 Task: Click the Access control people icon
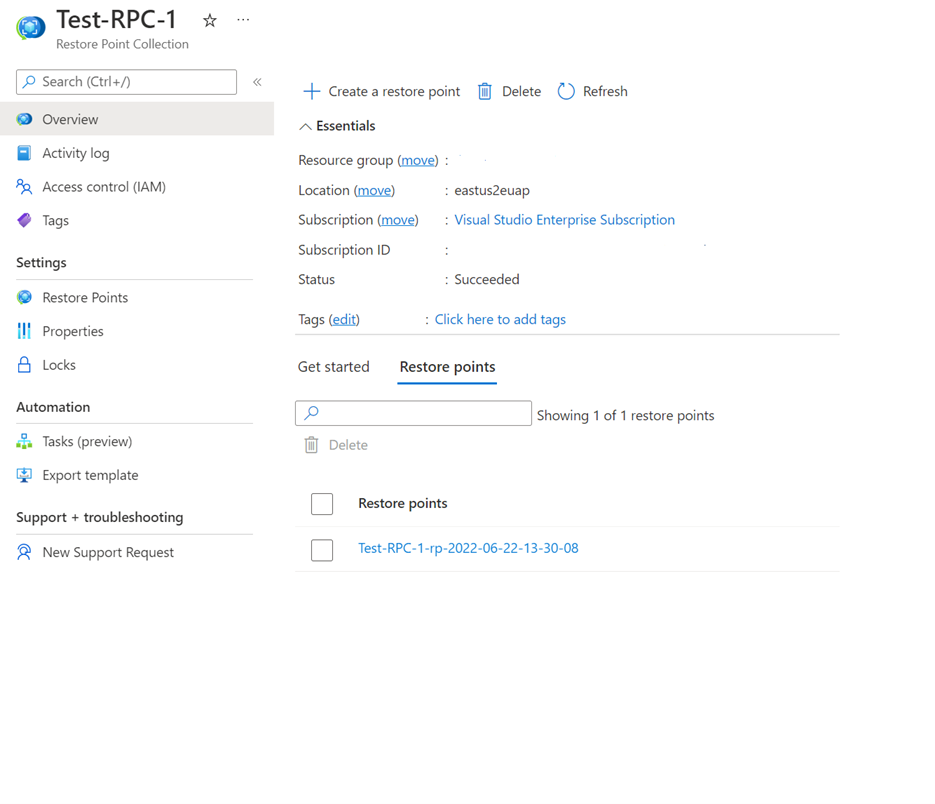coord(24,187)
